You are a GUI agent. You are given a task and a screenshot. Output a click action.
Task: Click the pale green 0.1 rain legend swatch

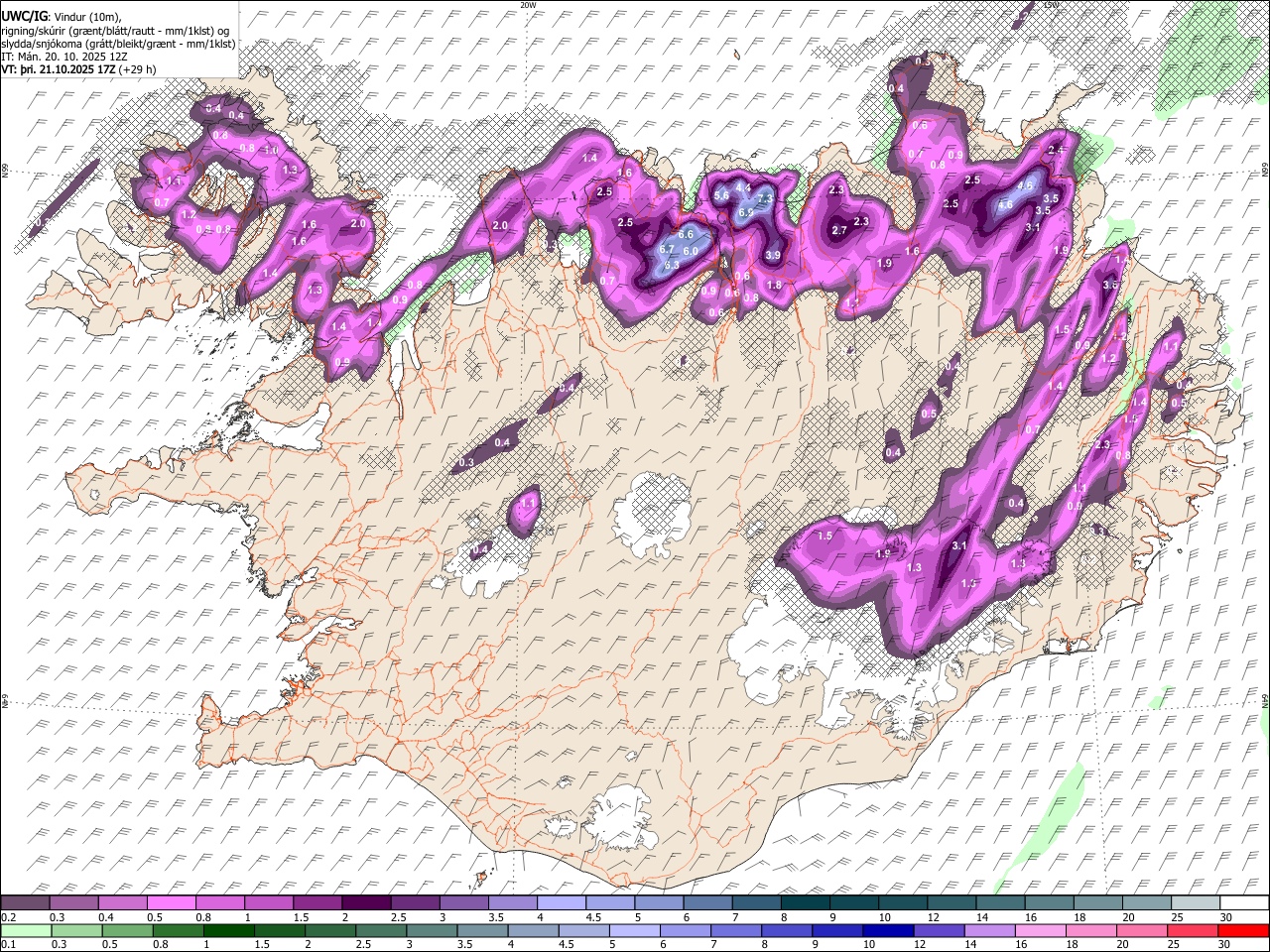(x=25, y=930)
